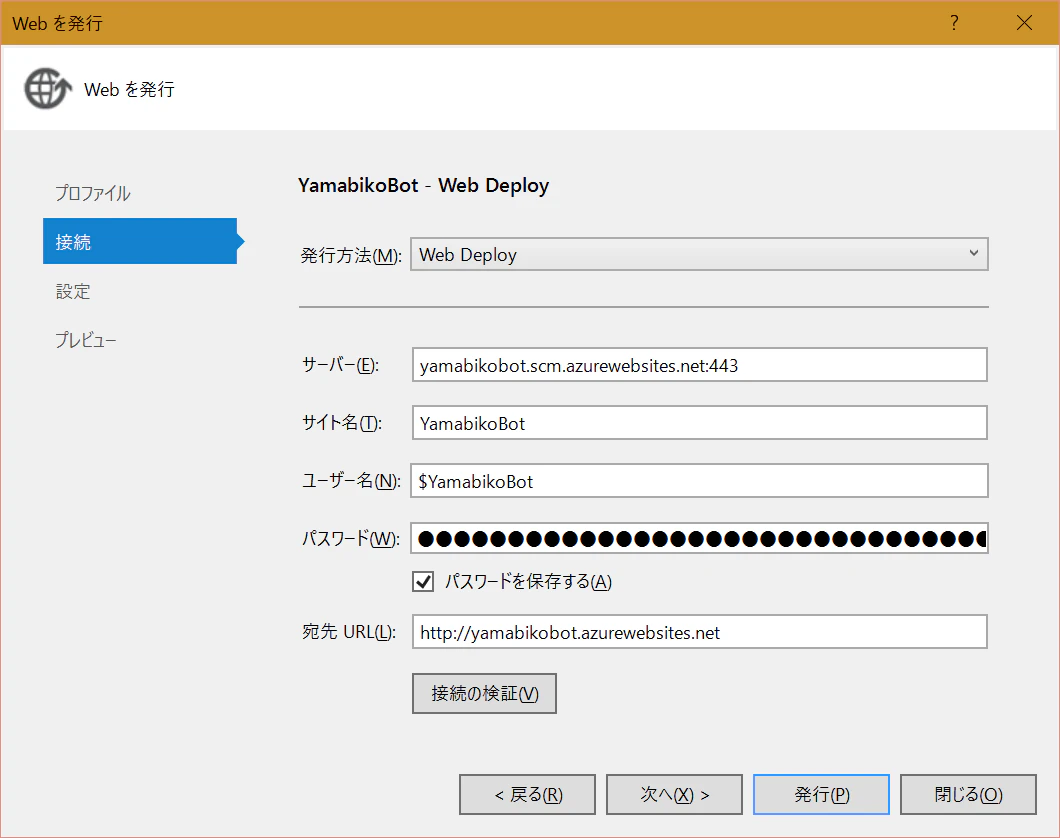The height and width of the screenshot is (838, 1060).
Task: Click the 次へ next button
Action: (674, 794)
